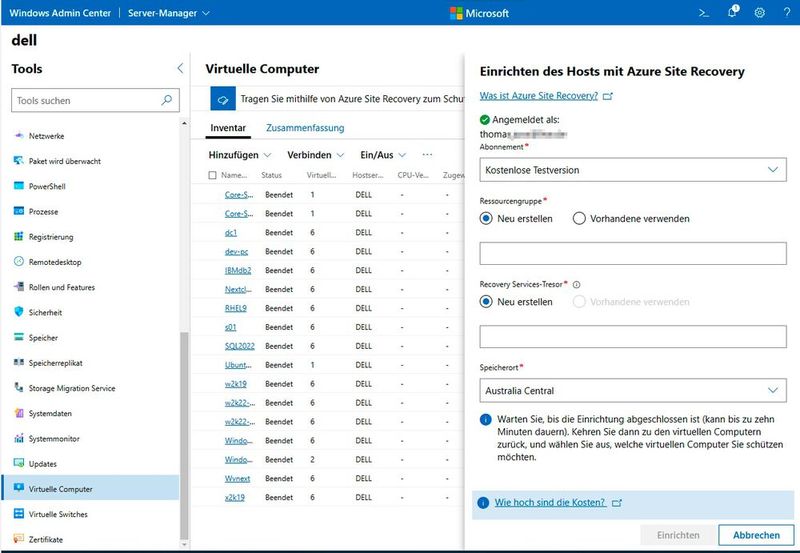Image resolution: width=800 pixels, height=553 pixels.
Task: Expand the Verbinden menu
Action: tap(315, 155)
